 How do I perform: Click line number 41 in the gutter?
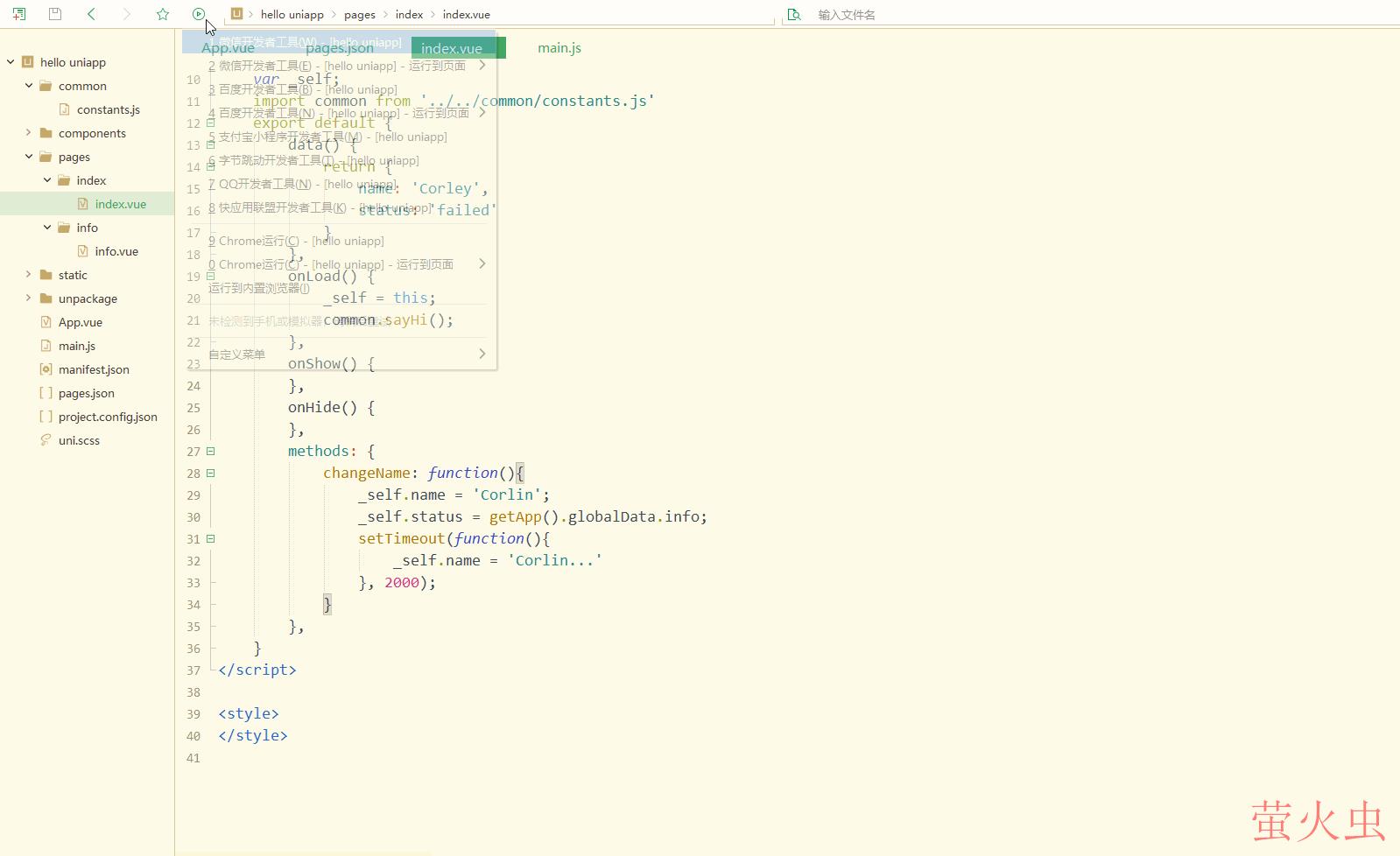pyautogui.click(x=193, y=758)
